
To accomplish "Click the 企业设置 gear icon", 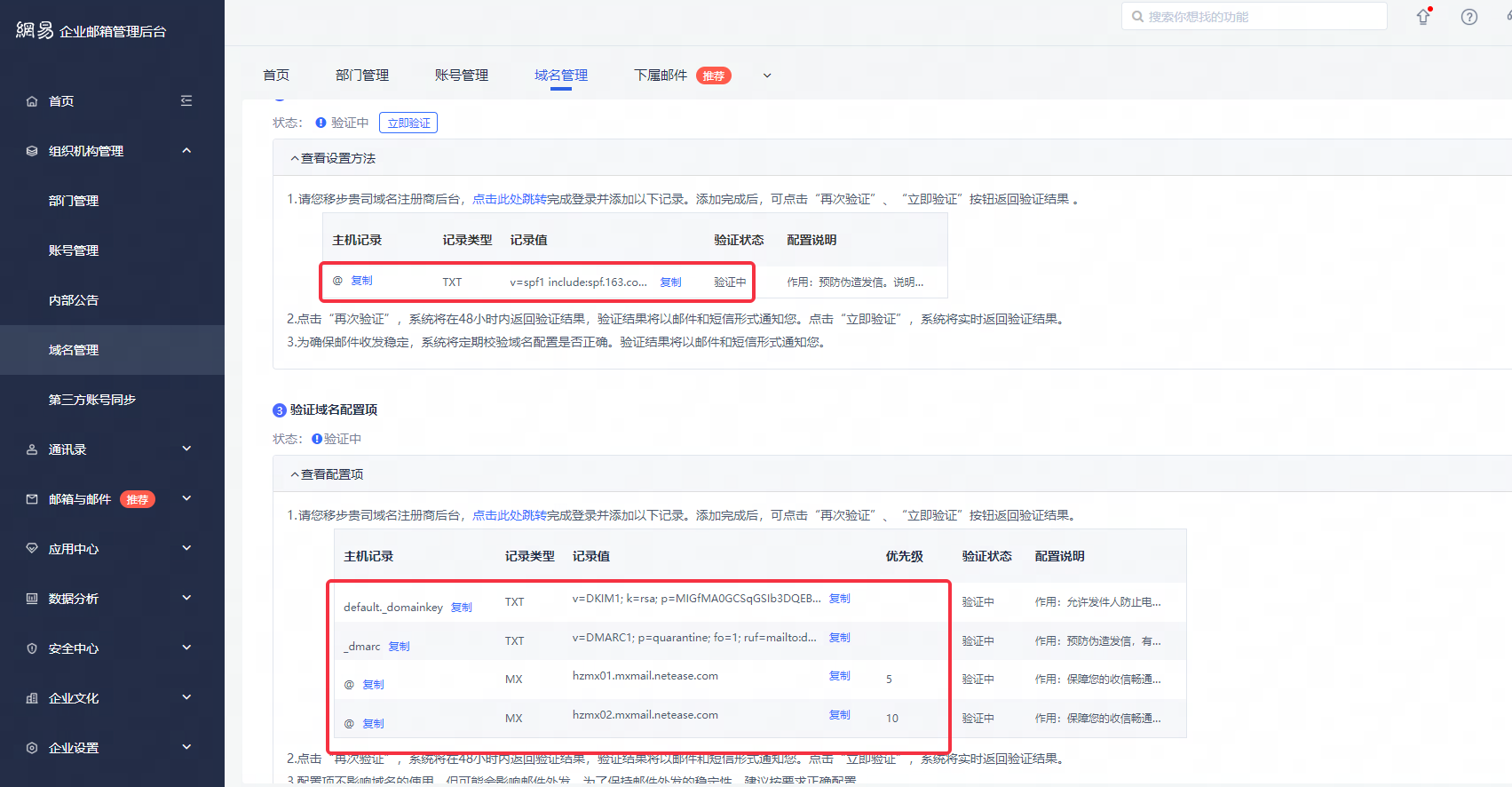I will [x=32, y=748].
